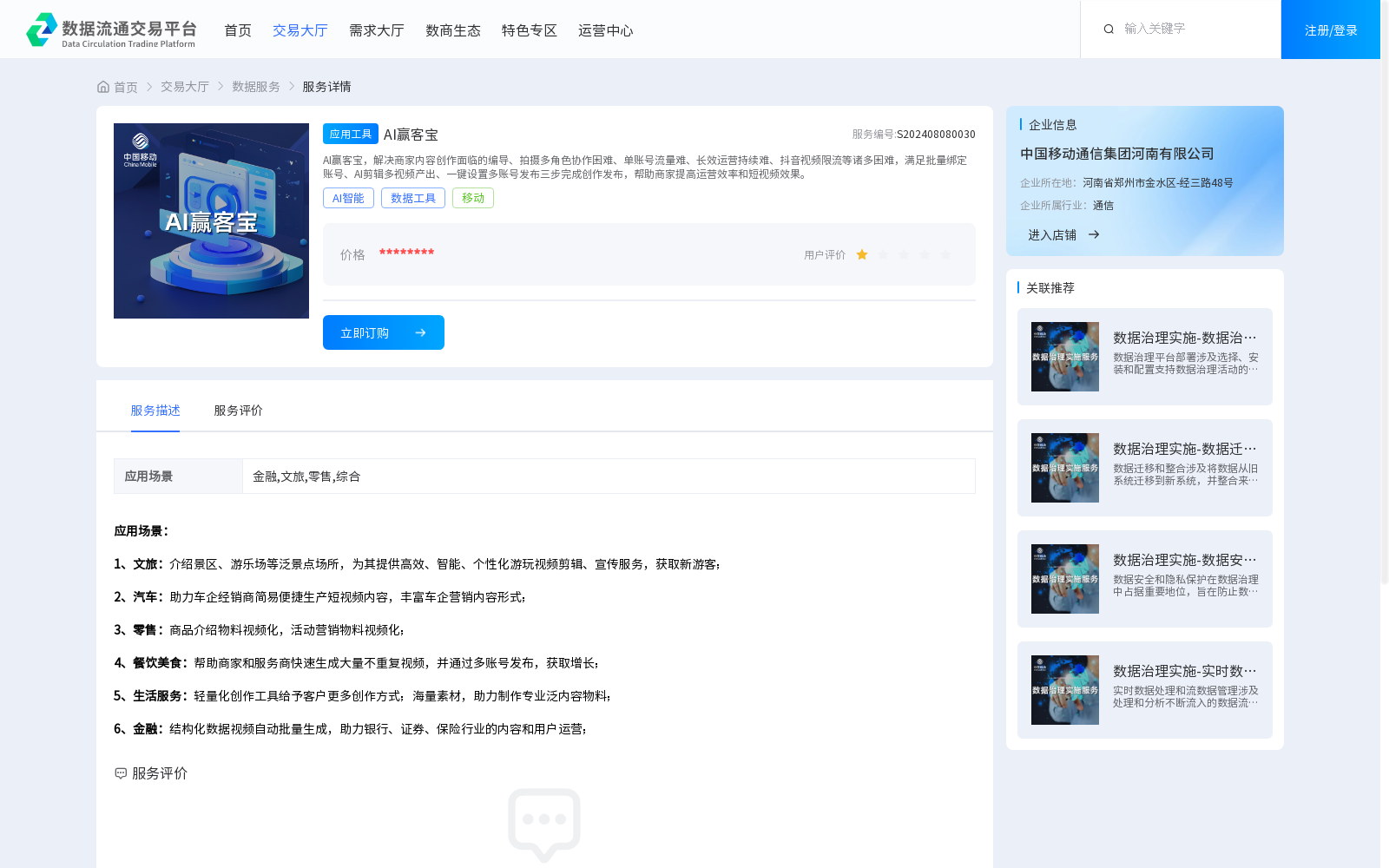Click the 立即订购 button
This screenshot has width=1389, height=868.
point(384,332)
